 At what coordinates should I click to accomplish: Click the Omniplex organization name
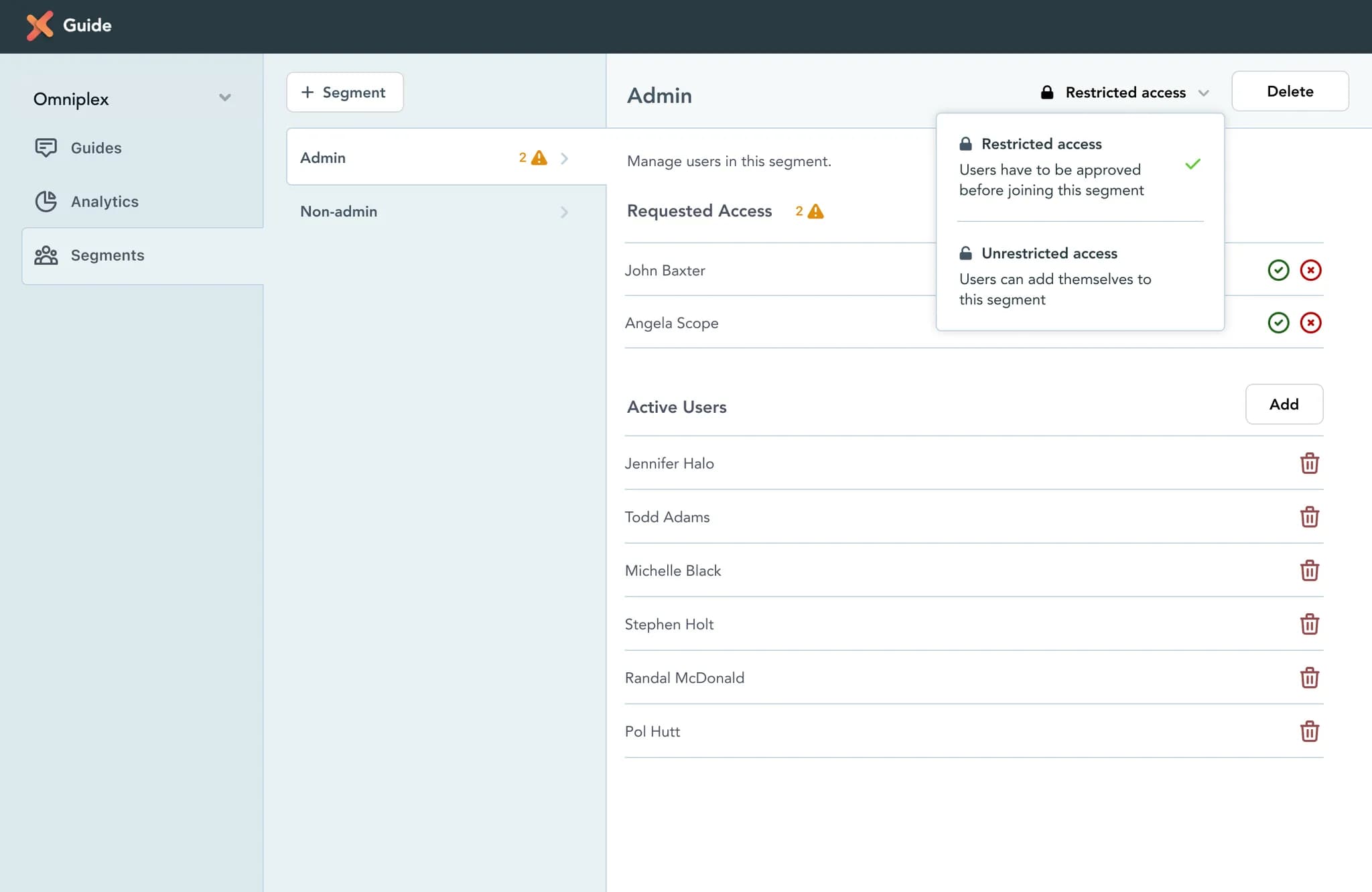click(70, 99)
